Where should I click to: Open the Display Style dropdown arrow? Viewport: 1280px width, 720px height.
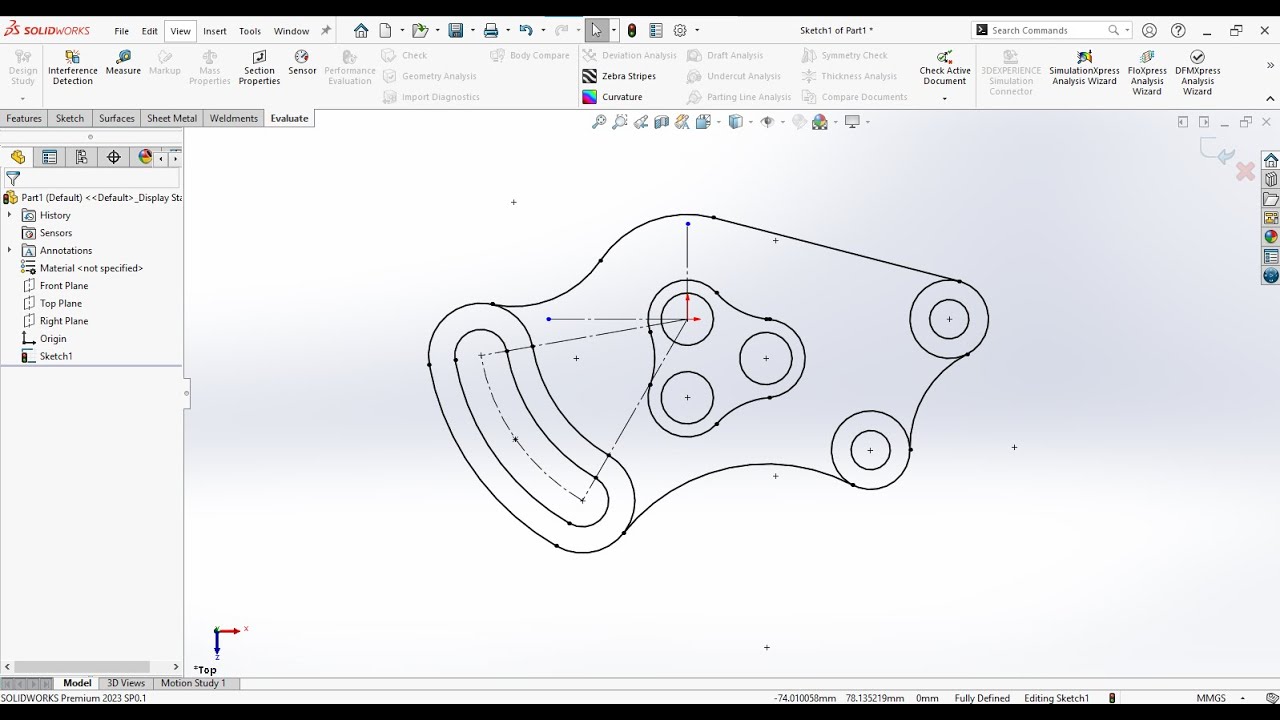click(750, 122)
